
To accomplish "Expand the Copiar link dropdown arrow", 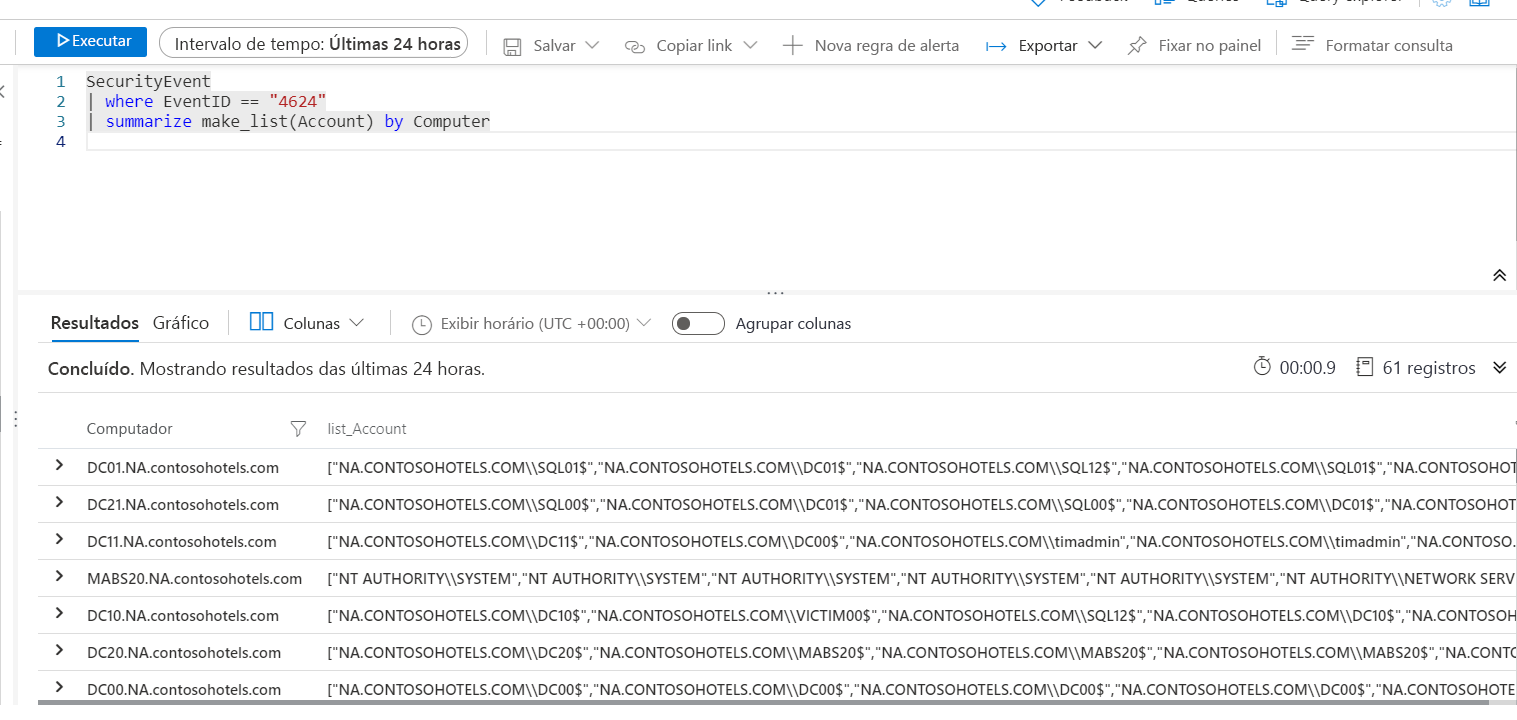I will click(750, 45).
